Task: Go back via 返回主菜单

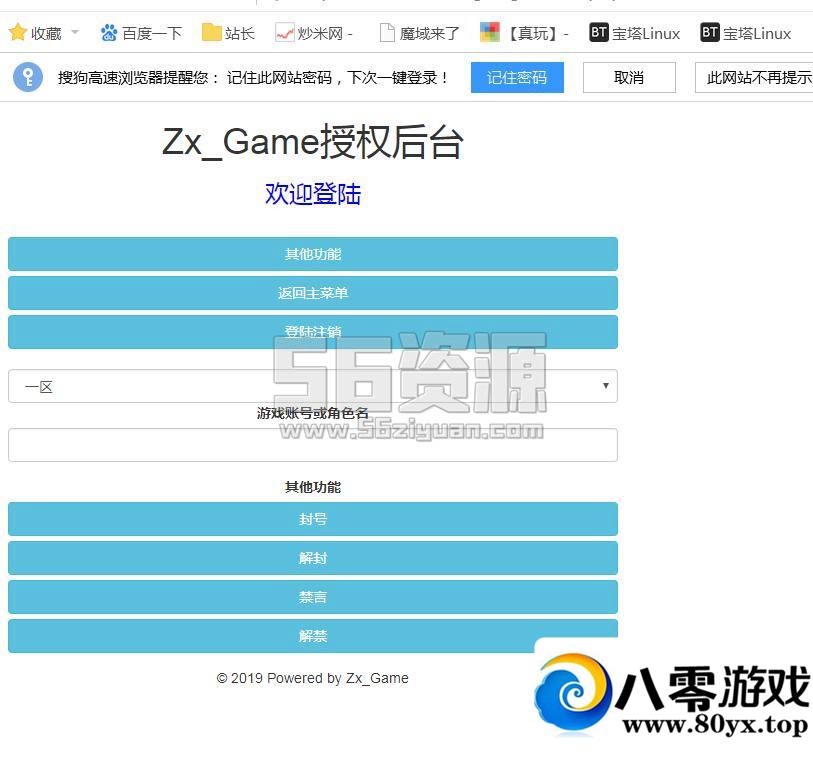Action: 312,293
